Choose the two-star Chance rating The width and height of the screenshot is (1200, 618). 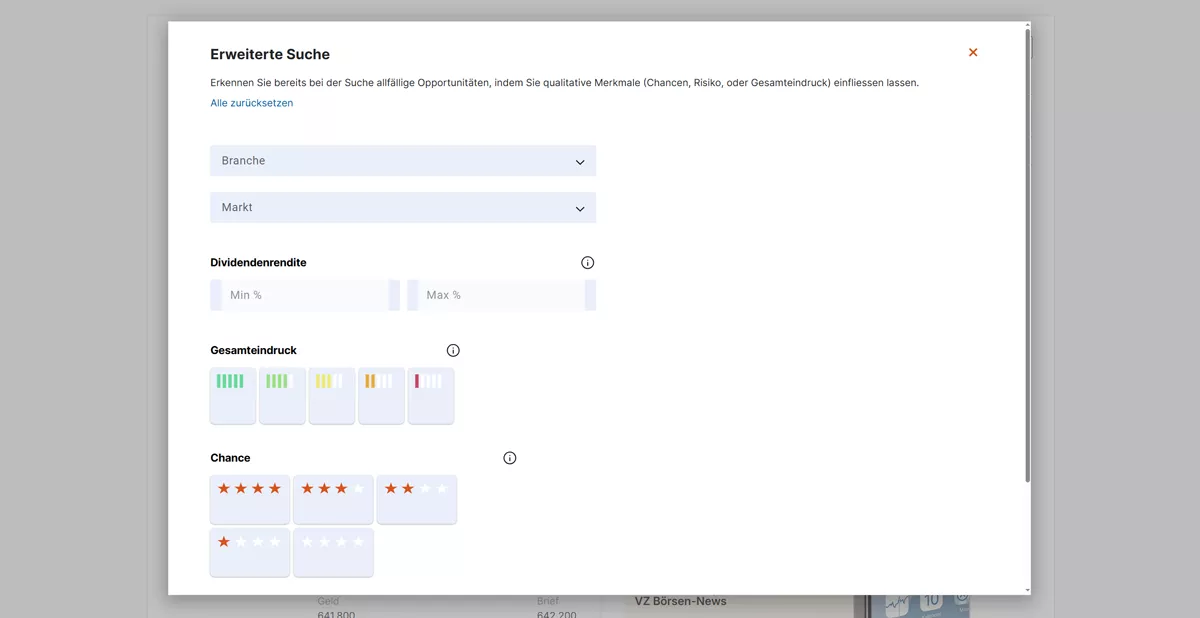click(x=416, y=499)
